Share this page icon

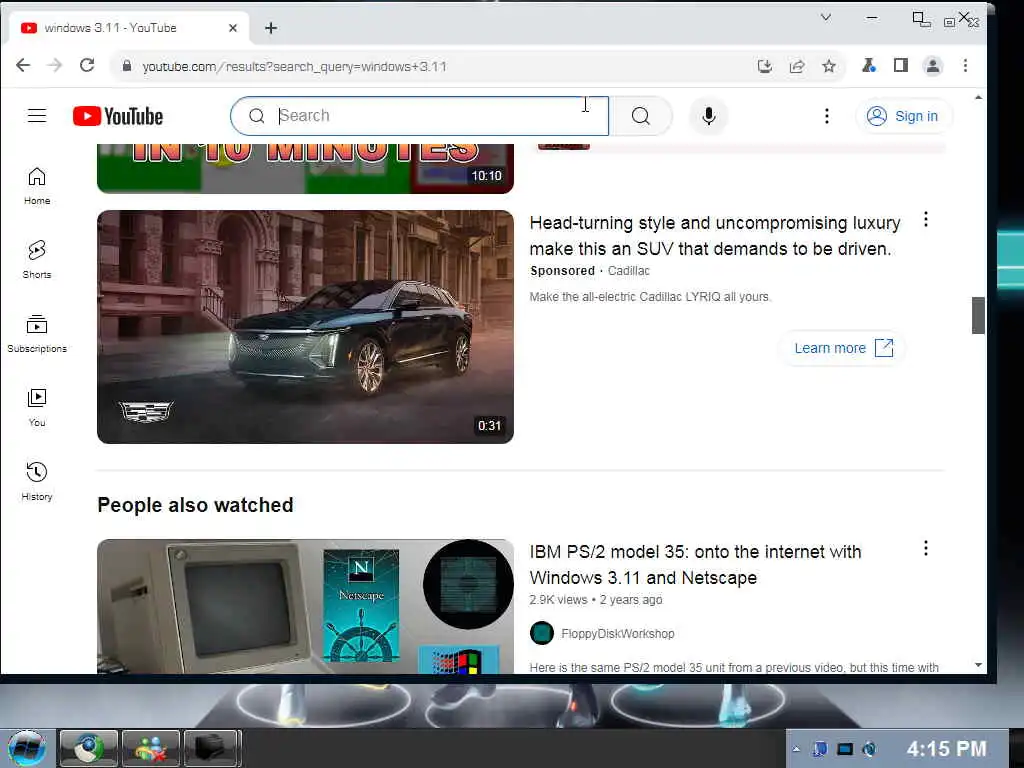click(x=797, y=66)
